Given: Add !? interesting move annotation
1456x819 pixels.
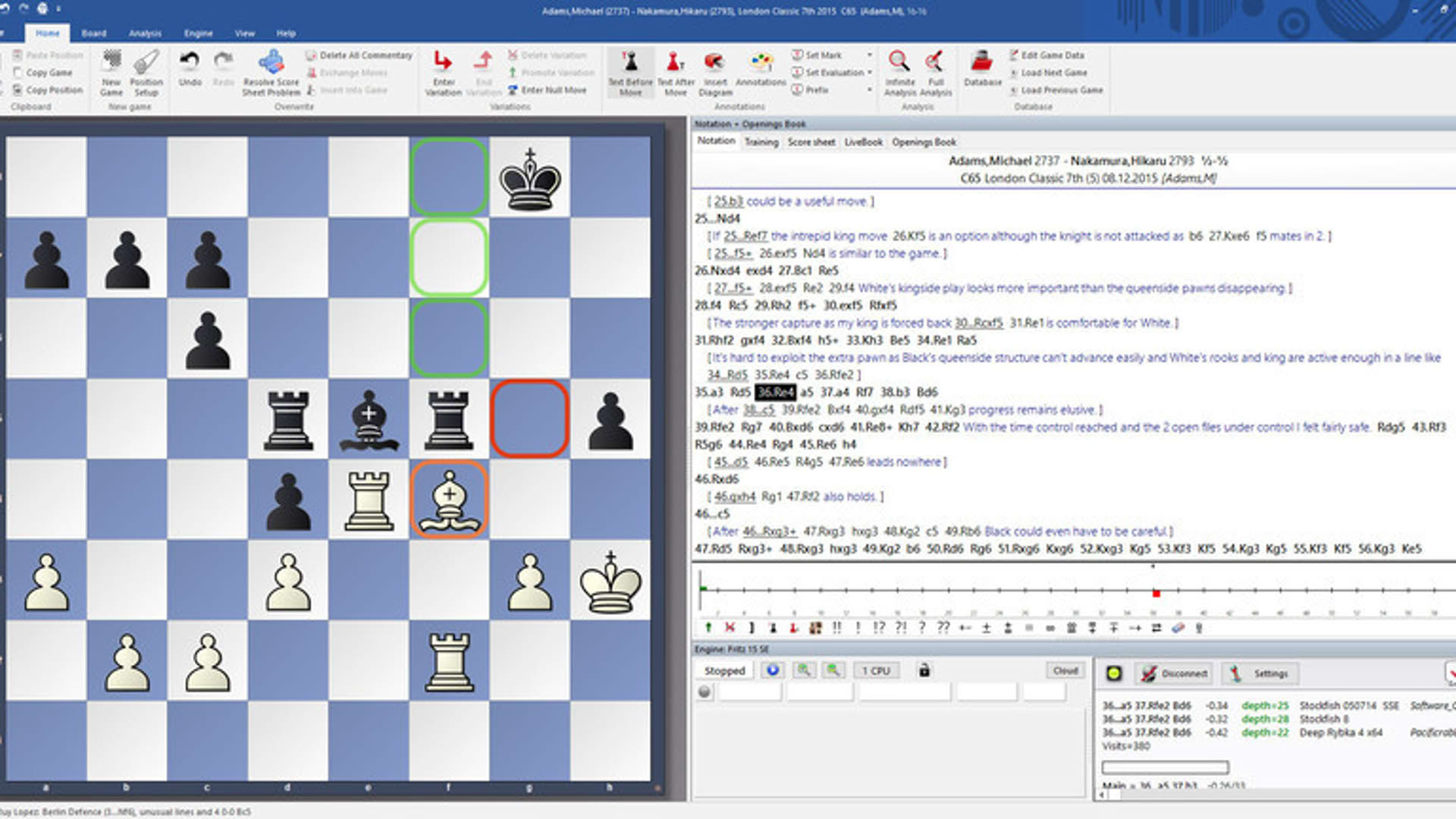Looking at the screenshot, I should point(879,628).
